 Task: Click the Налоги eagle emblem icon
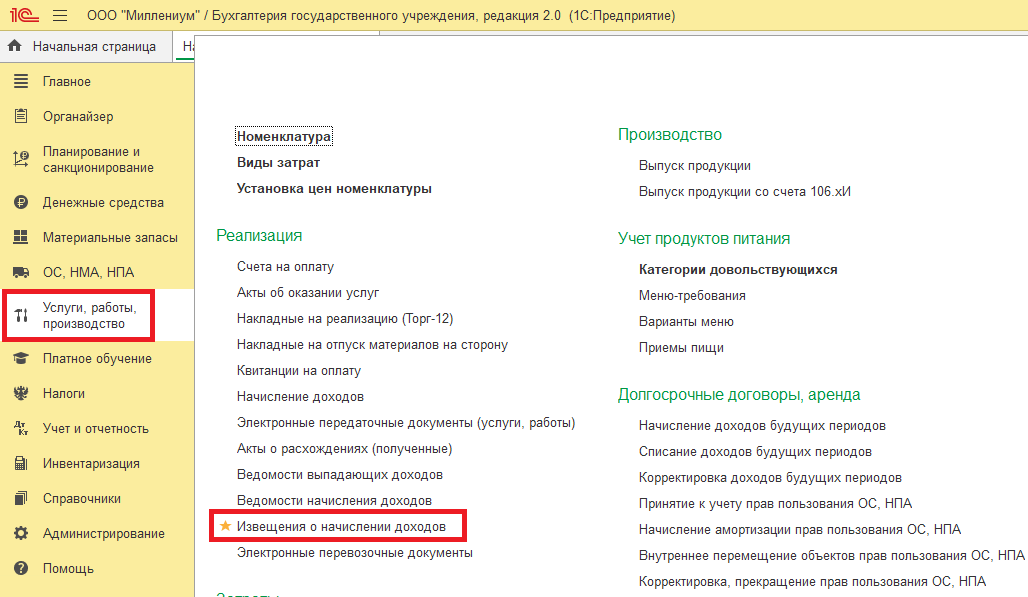click(x=21, y=393)
